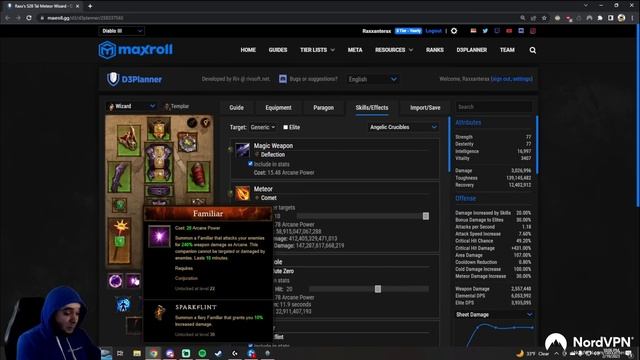Select the left ring slot
The height and width of the screenshot is (360, 640).
click(x=120, y=204)
